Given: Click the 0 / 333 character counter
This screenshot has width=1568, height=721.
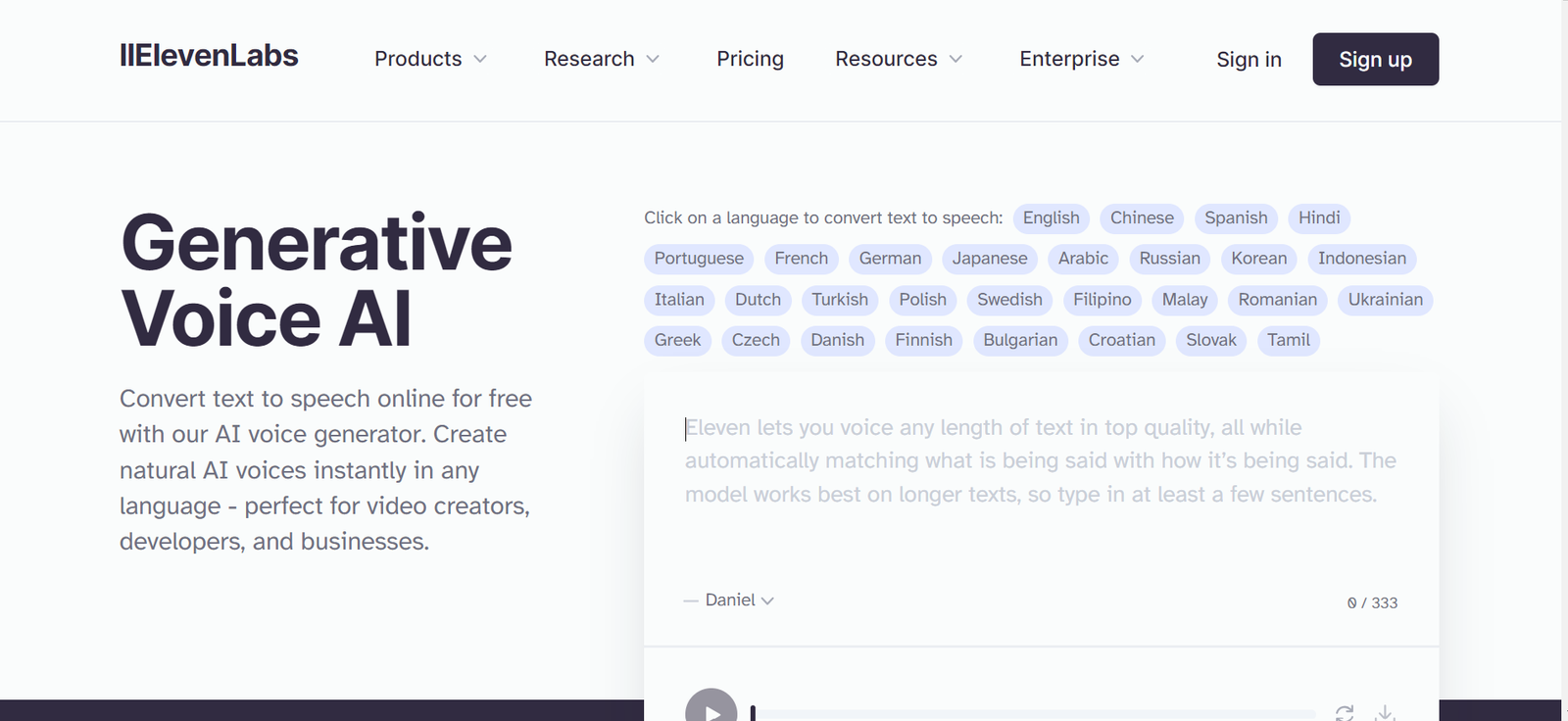Looking at the screenshot, I should pyautogui.click(x=1372, y=602).
